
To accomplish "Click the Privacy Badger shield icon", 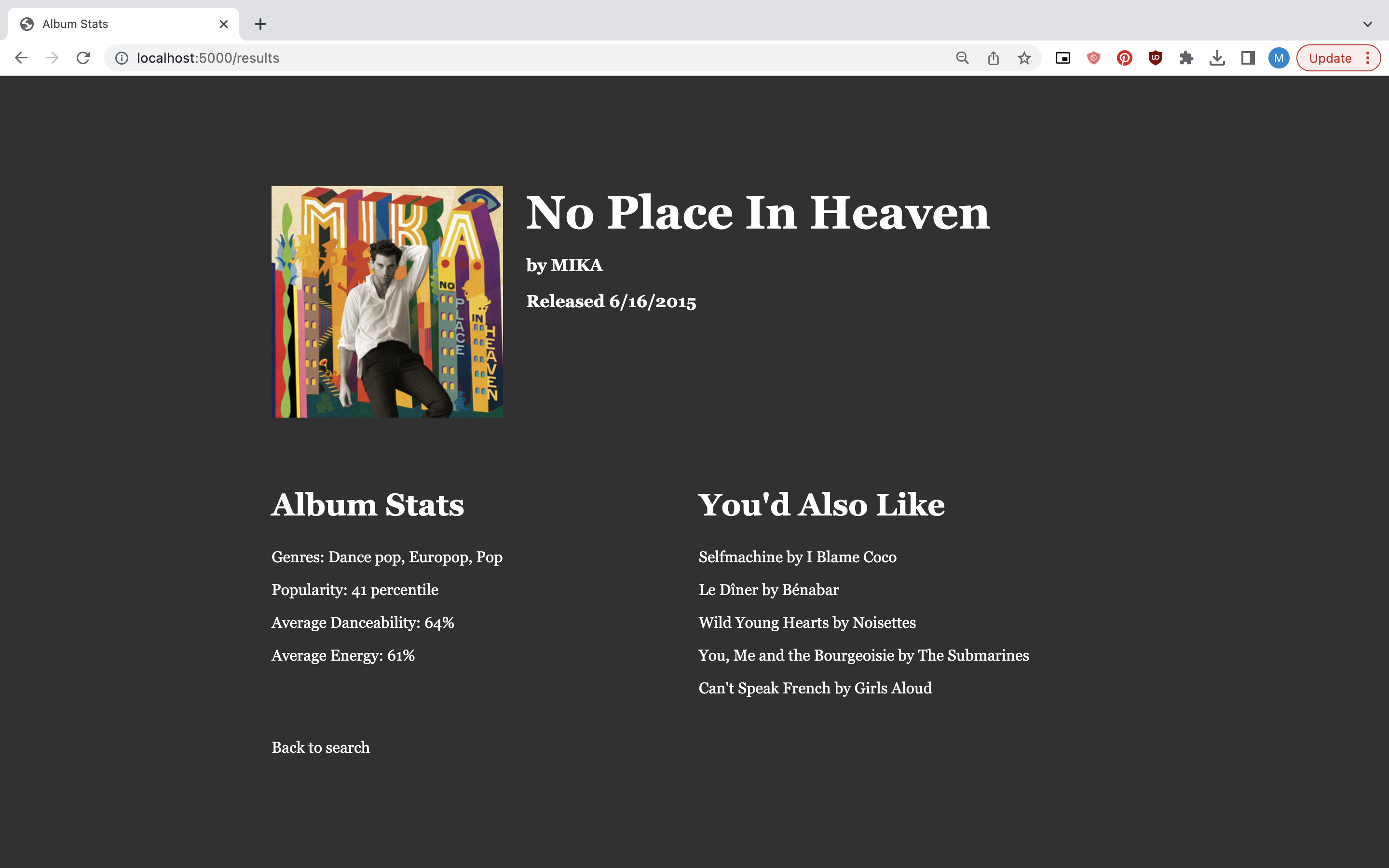I will tap(1093, 57).
